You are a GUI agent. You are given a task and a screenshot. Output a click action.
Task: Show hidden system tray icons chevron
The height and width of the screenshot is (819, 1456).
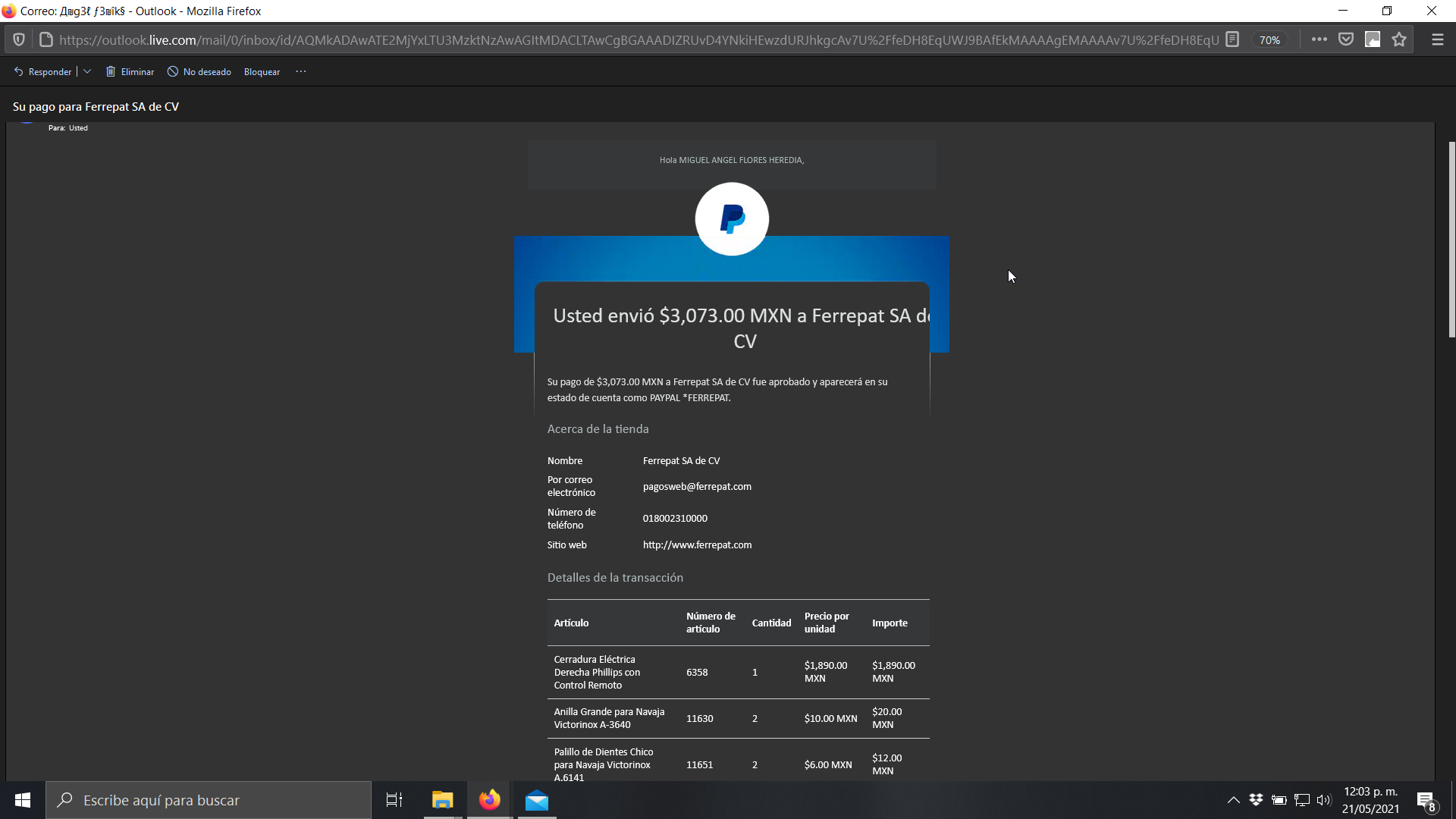[1234, 800]
